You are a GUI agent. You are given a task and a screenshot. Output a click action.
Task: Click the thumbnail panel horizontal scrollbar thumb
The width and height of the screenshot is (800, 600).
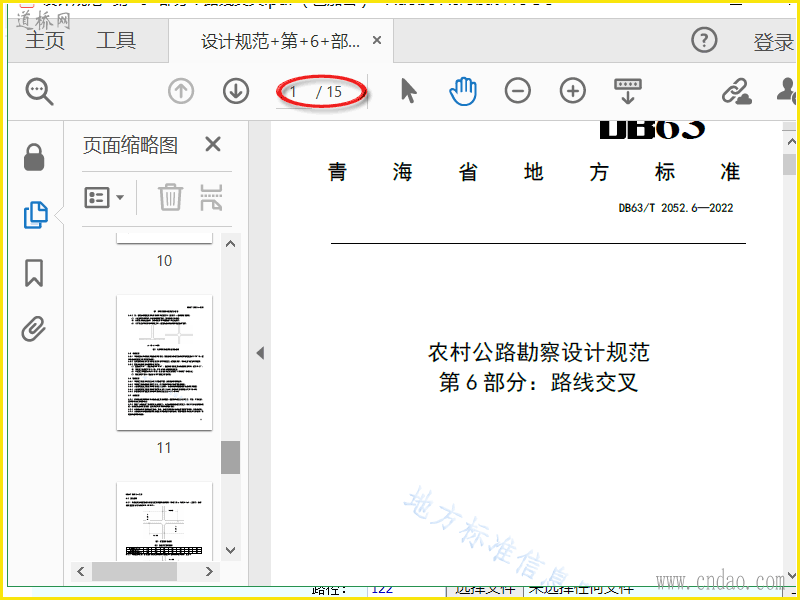click(134, 571)
